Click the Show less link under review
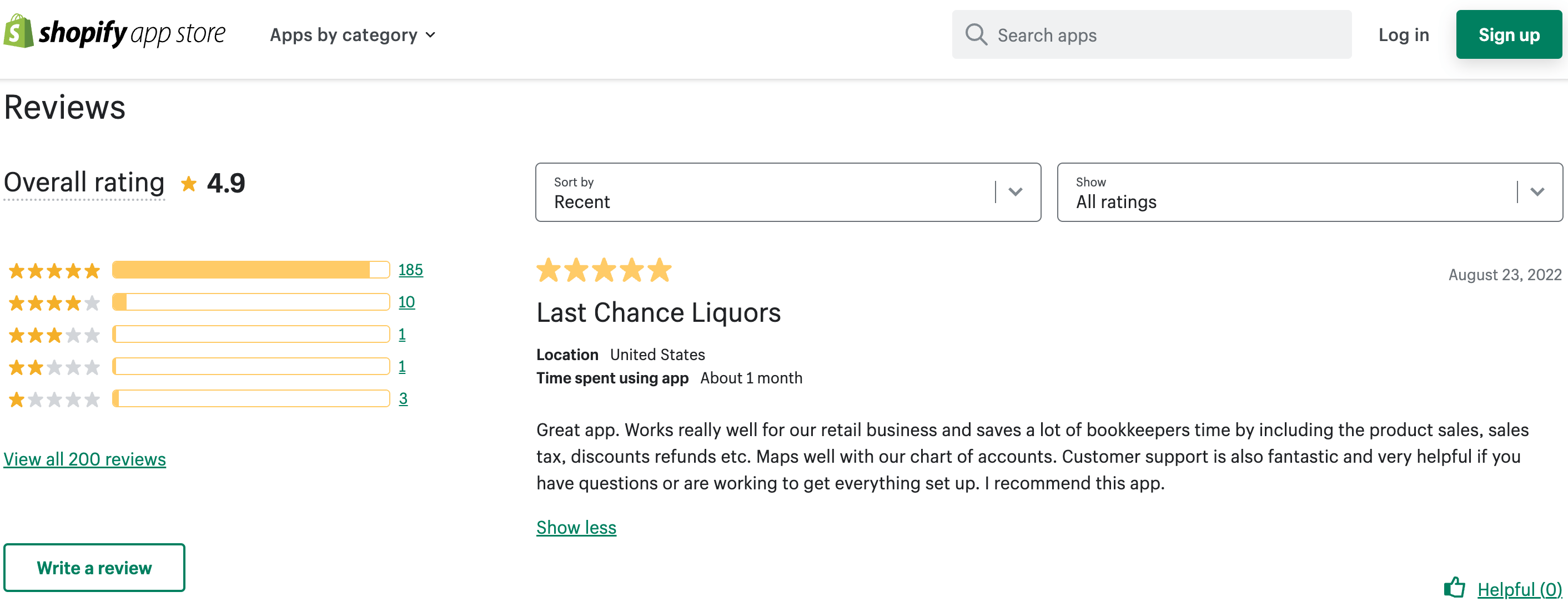The width and height of the screenshot is (1568, 607). [576, 526]
